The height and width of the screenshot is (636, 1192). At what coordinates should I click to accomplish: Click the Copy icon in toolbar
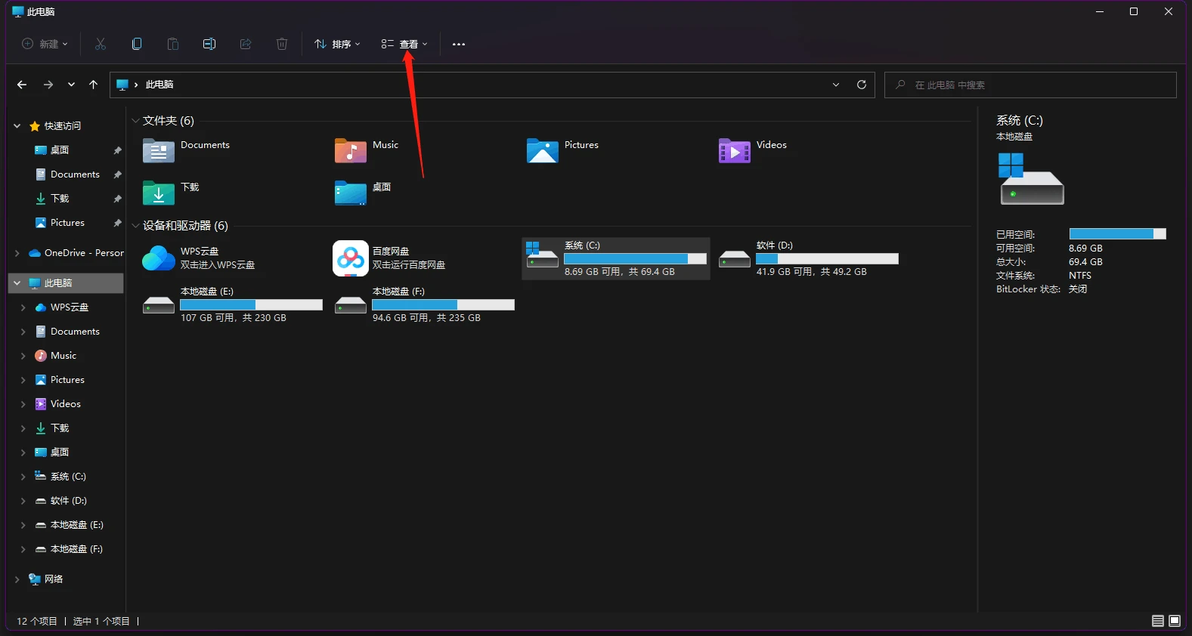[x=137, y=44]
